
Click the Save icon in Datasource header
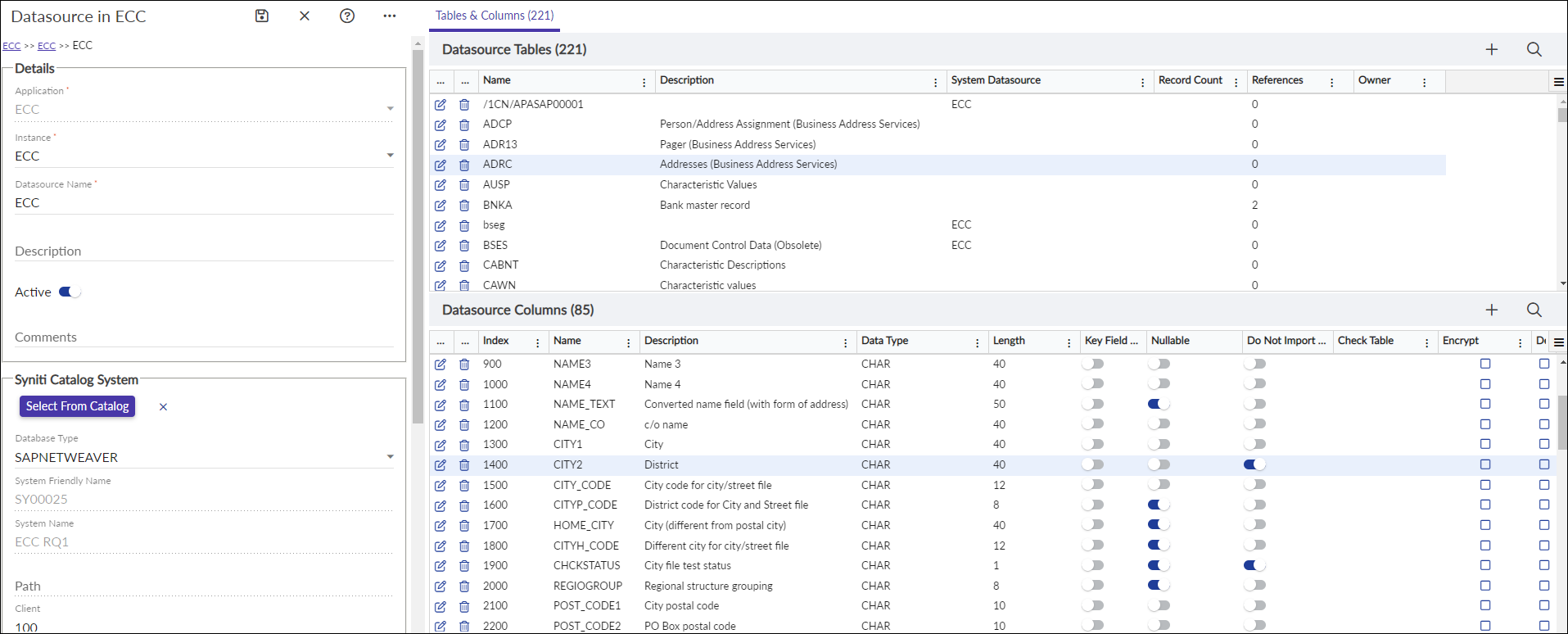(x=262, y=16)
